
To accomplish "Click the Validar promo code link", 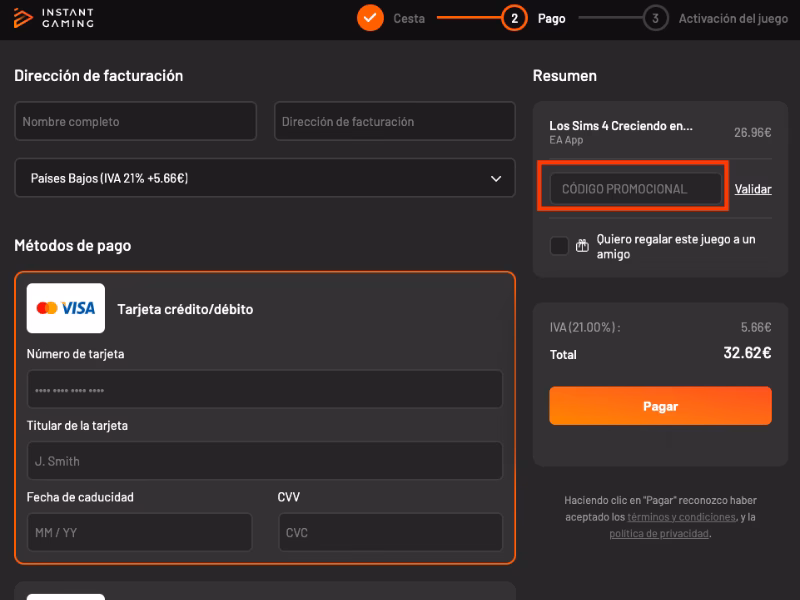I will [753, 189].
